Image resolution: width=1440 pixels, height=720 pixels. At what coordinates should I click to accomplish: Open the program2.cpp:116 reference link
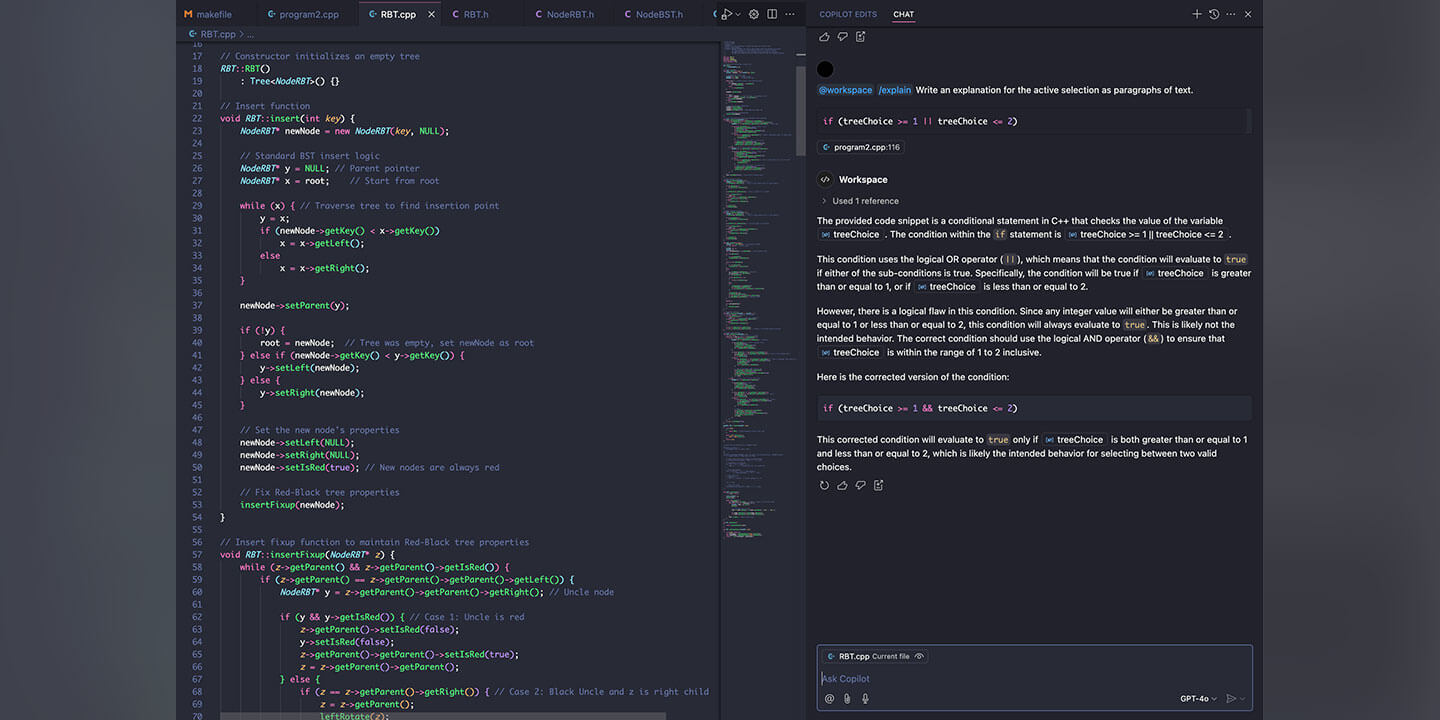tap(860, 147)
